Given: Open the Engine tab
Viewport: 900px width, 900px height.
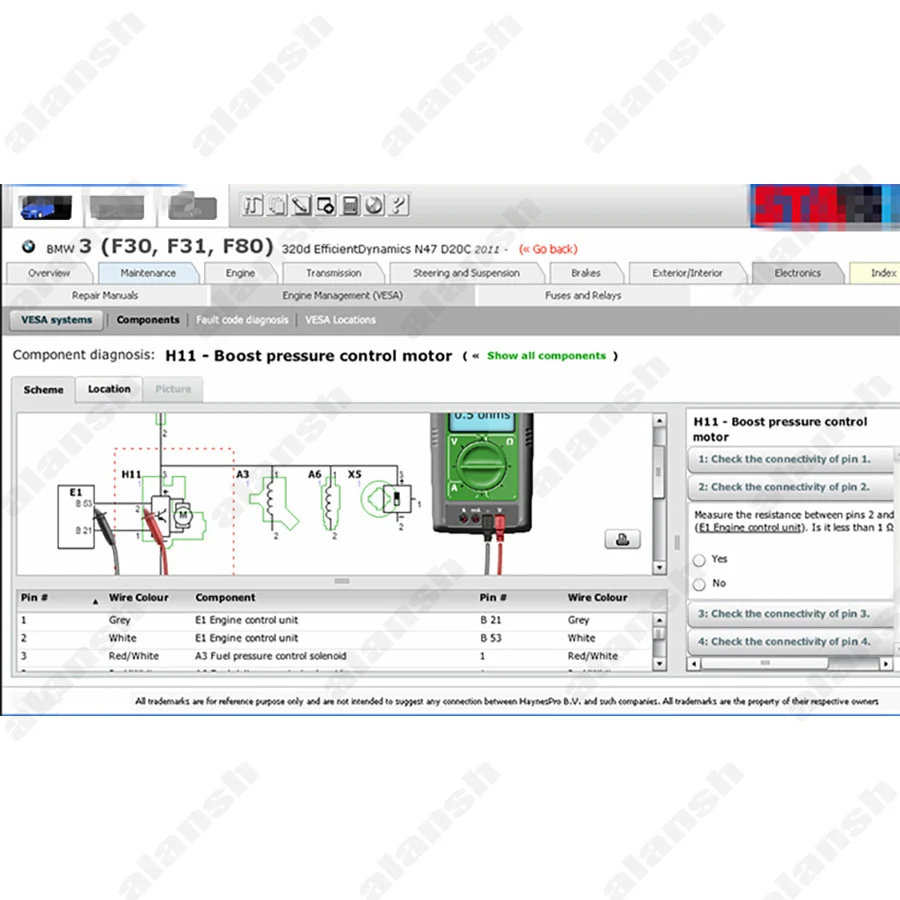Looking at the screenshot, I should pyautogui.click(x=240, y=273).
